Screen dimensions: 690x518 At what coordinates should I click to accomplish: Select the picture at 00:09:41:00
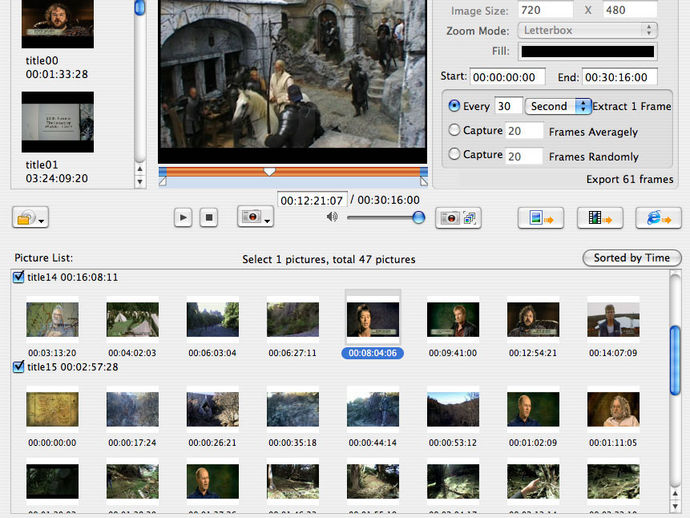(453, 320)
